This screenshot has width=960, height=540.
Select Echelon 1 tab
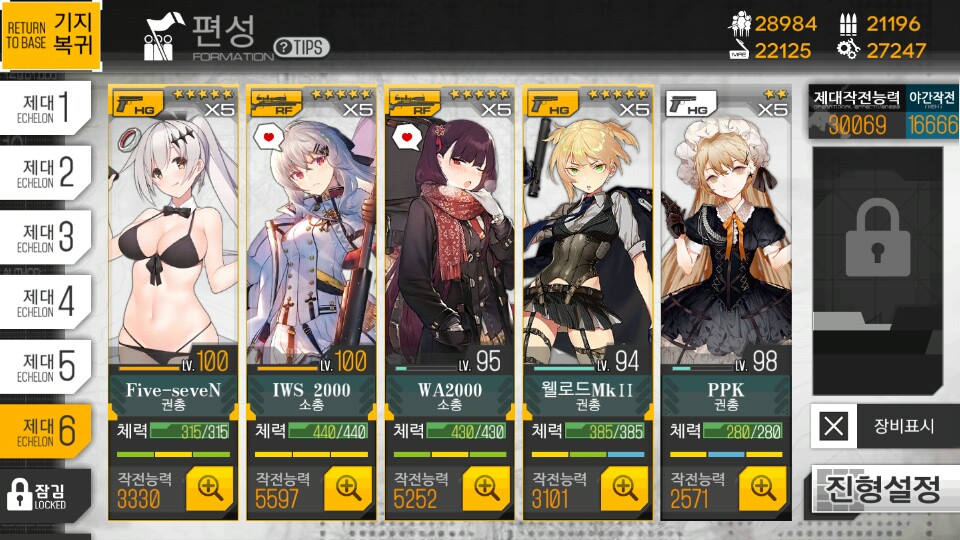click(x=45, y=107)
